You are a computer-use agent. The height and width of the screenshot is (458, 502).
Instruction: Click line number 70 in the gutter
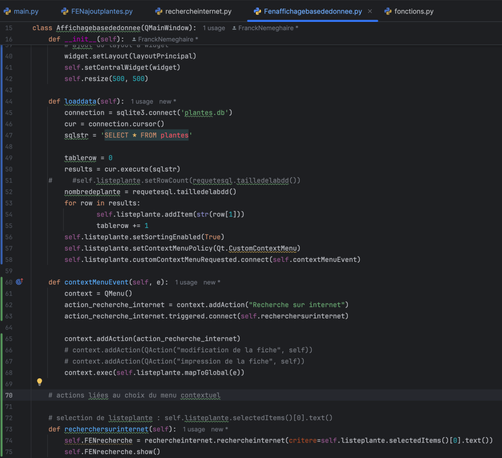point(9,395)
